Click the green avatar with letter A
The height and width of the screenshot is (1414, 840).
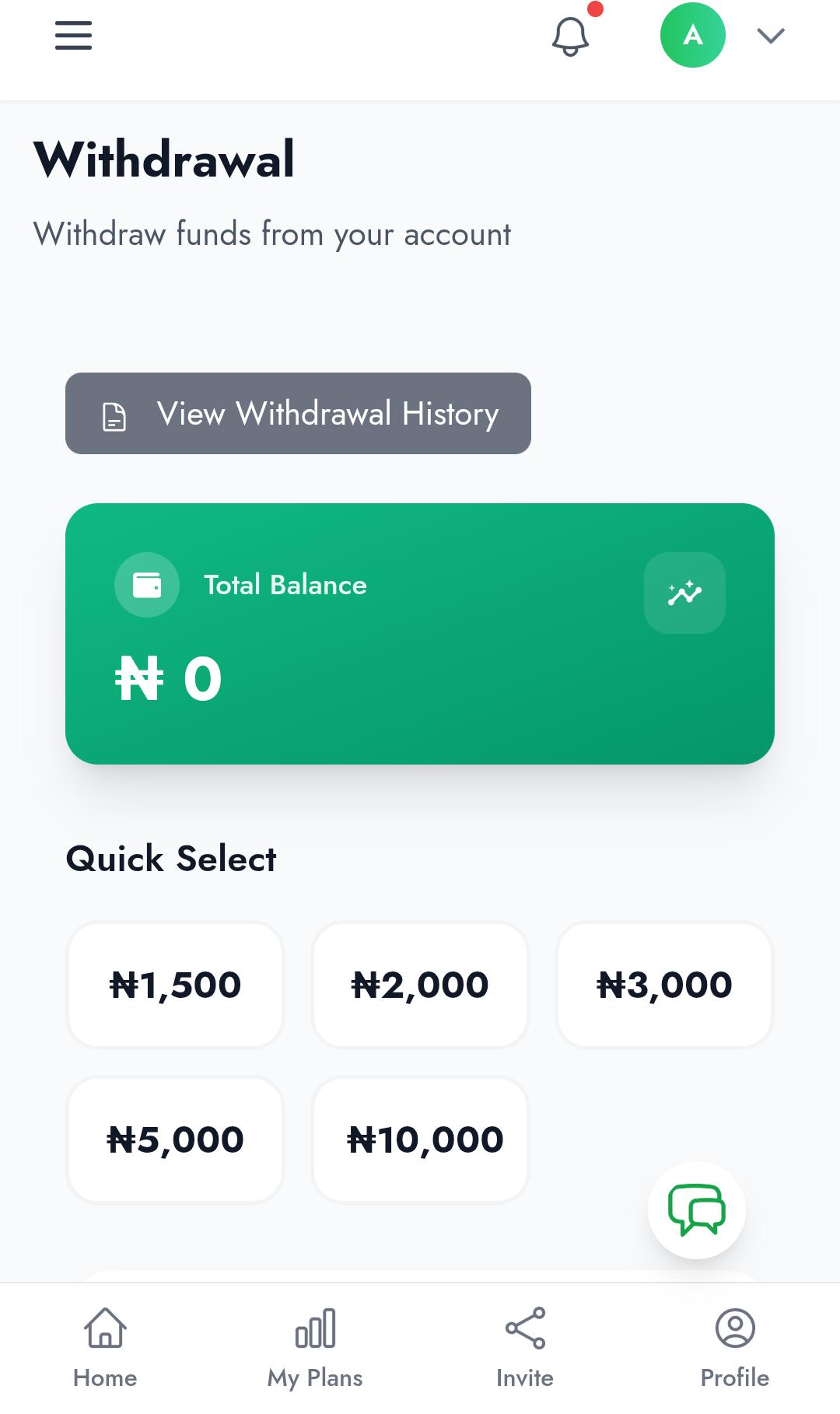click(x=692, y=34)
